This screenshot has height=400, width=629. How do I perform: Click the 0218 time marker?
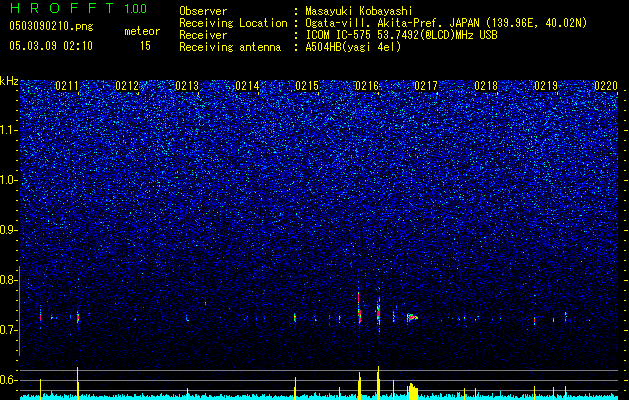pos(486,86)
